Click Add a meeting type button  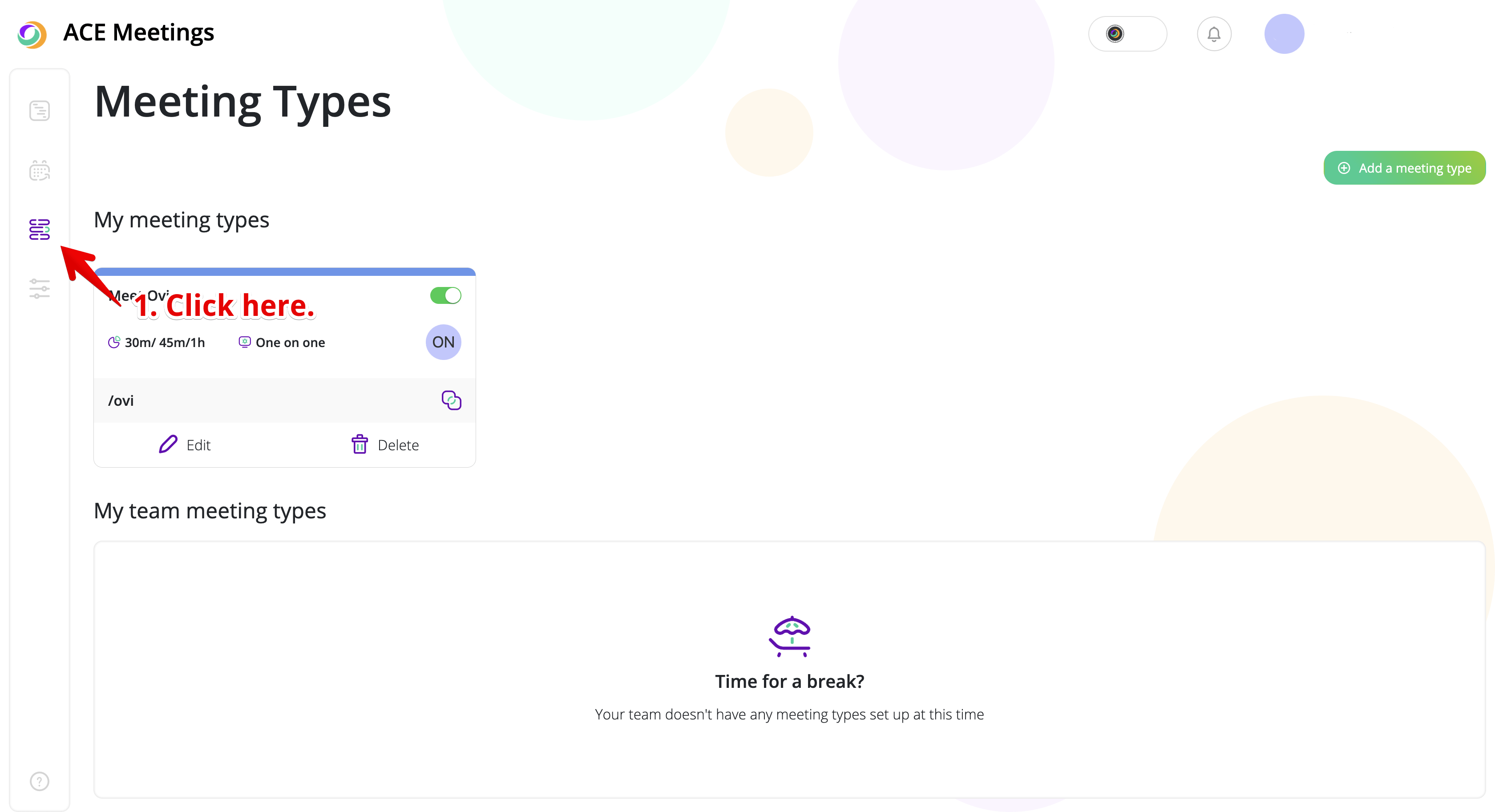click(x=1404, y=168)
